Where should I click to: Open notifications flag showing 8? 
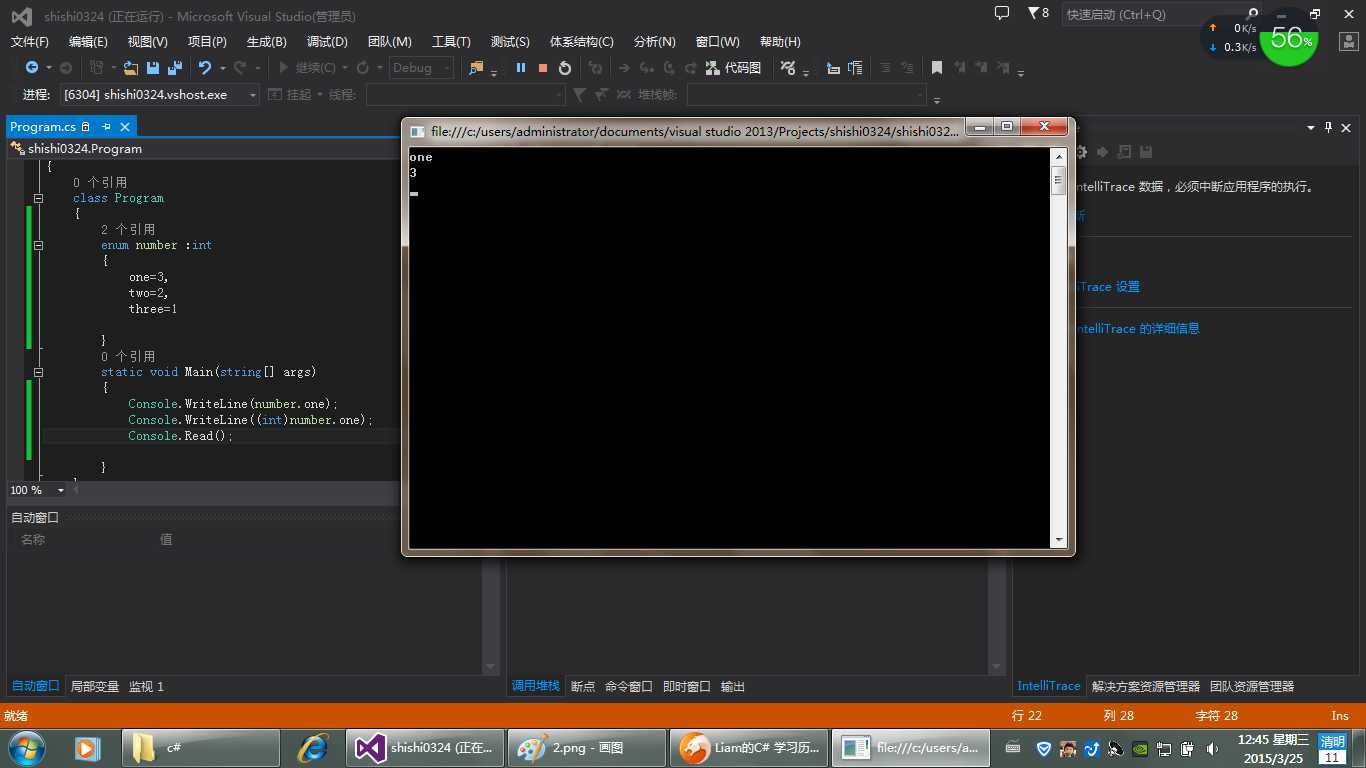pos(1039,13)
